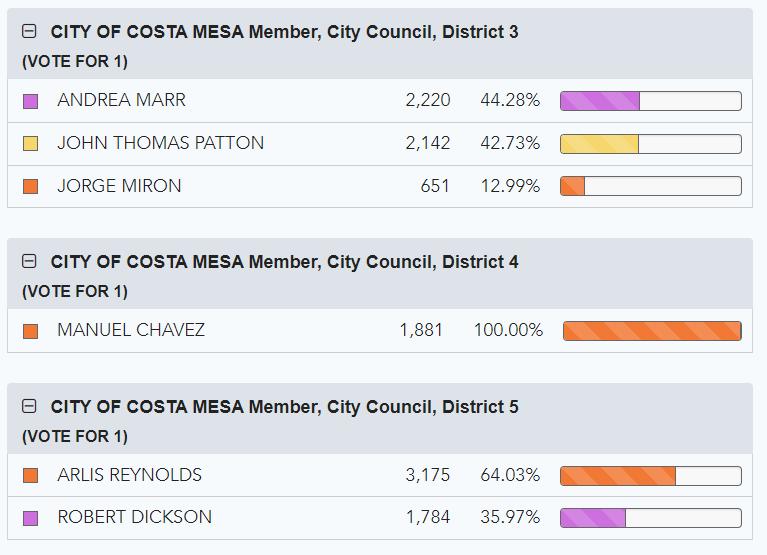This screenshot has width=767, height=555.
Task: Click Robert Dickson's purple color swatch
Action: [x=30, y=518]
